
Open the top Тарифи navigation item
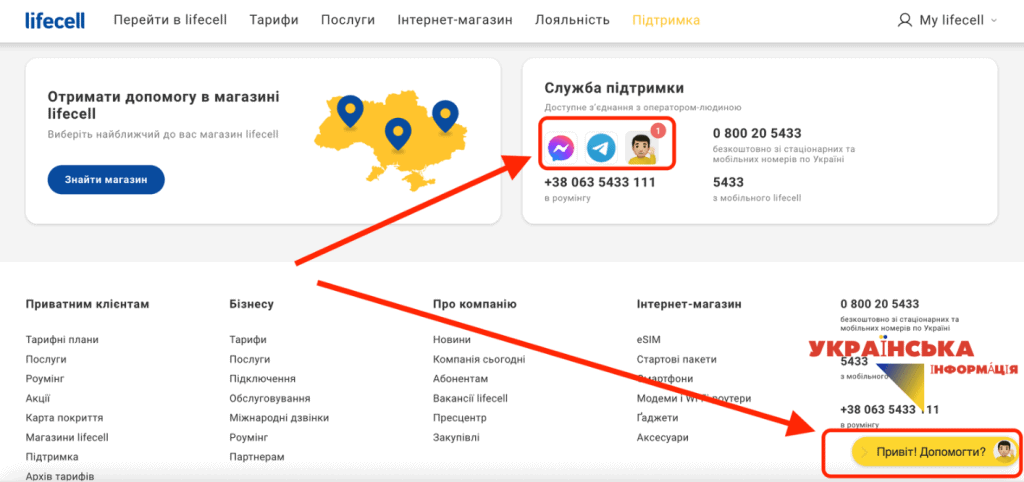click(274, 20)
